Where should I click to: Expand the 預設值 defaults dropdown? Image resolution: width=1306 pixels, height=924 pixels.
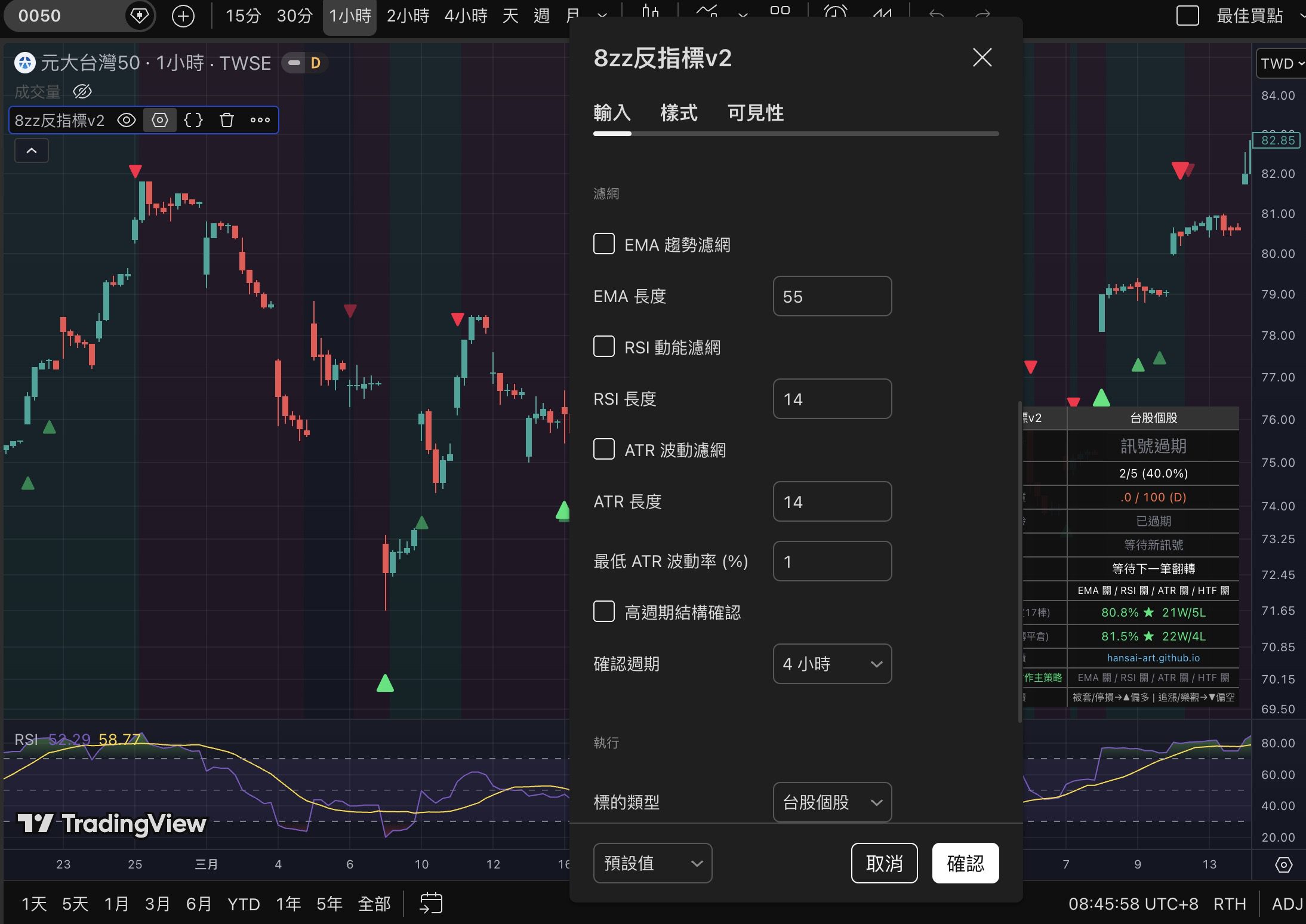click(652, 863)
